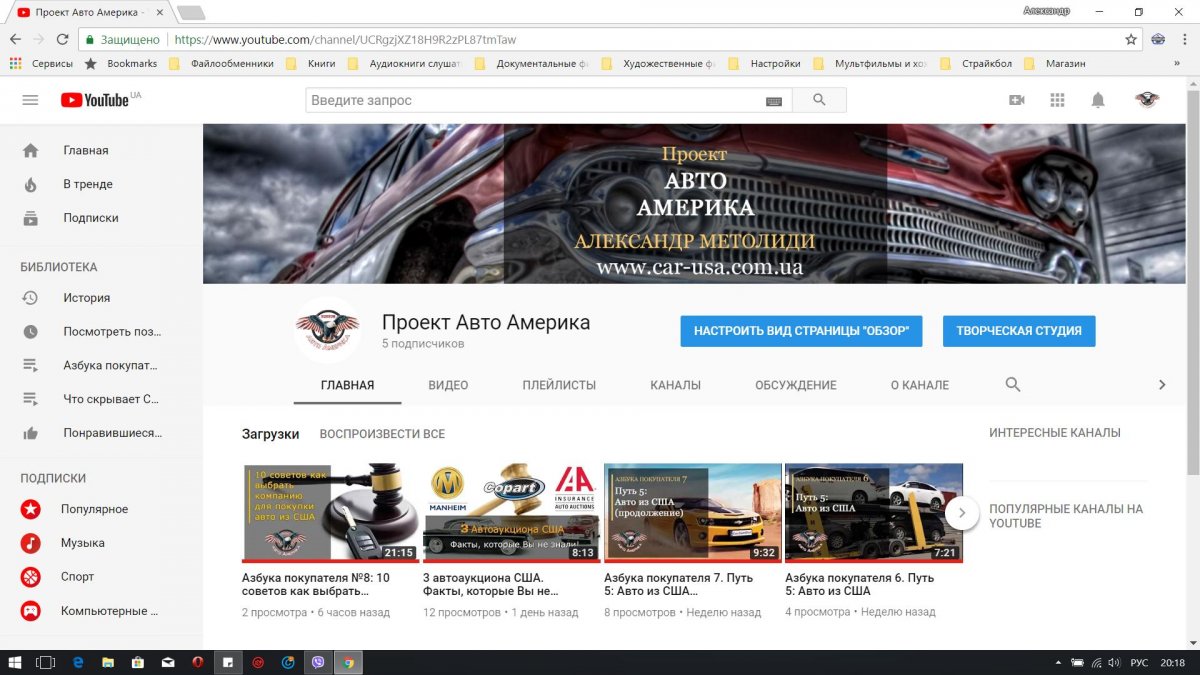Click Настроить вид страницы "Обзор" button

(801, 331)
